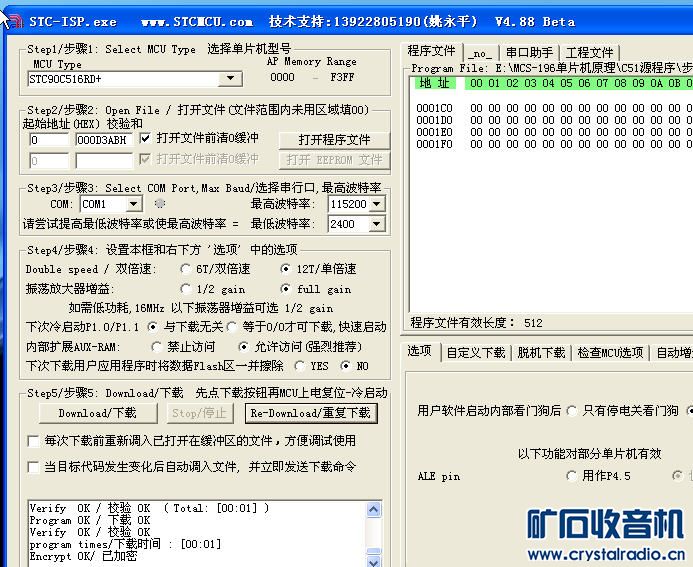Viewport: 693px width, 567px height.
Task: Click hex row address 0001F0
Action: click(434, 144)
